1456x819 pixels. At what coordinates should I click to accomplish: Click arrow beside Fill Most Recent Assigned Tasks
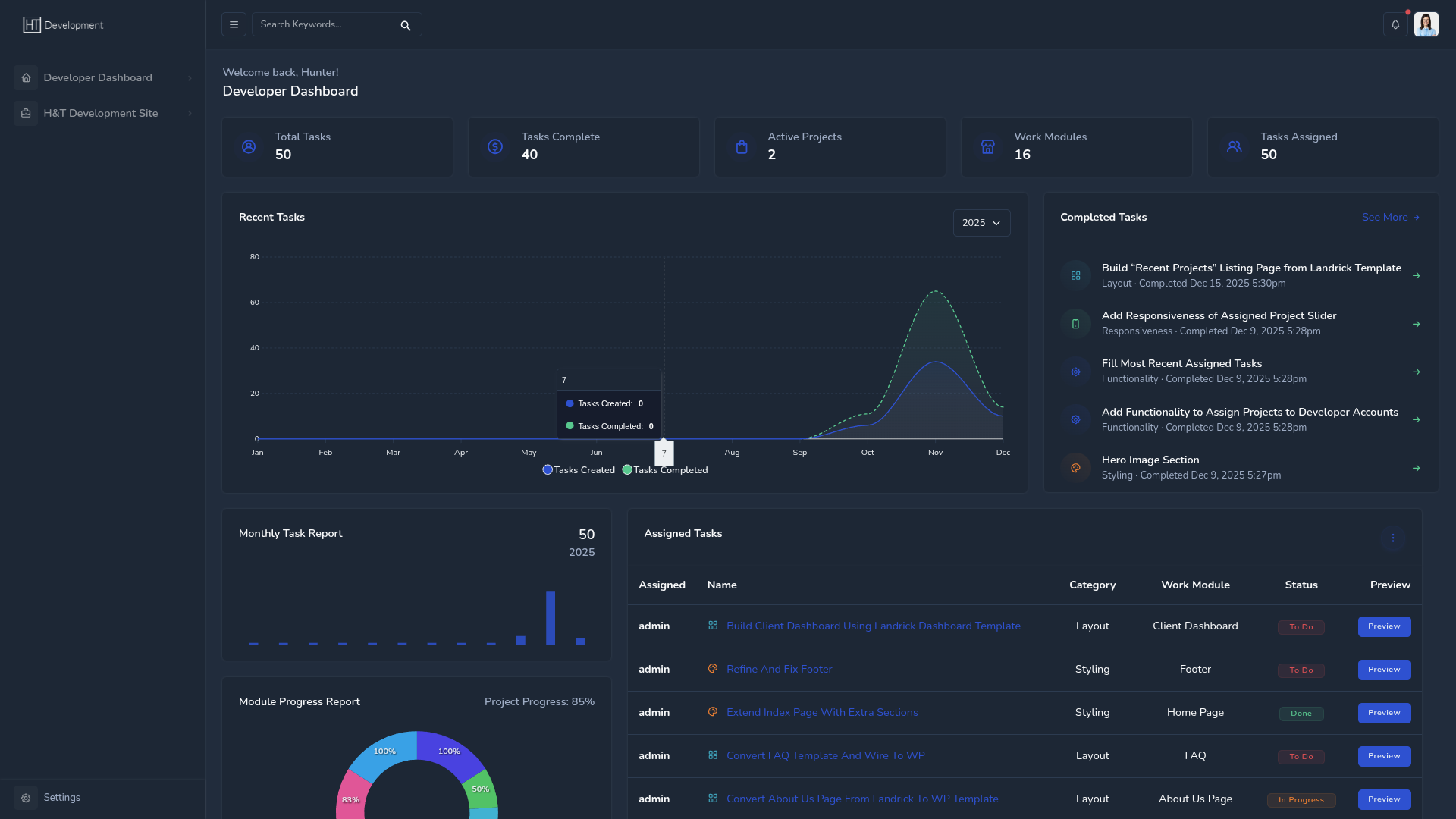click(1416, 372)
